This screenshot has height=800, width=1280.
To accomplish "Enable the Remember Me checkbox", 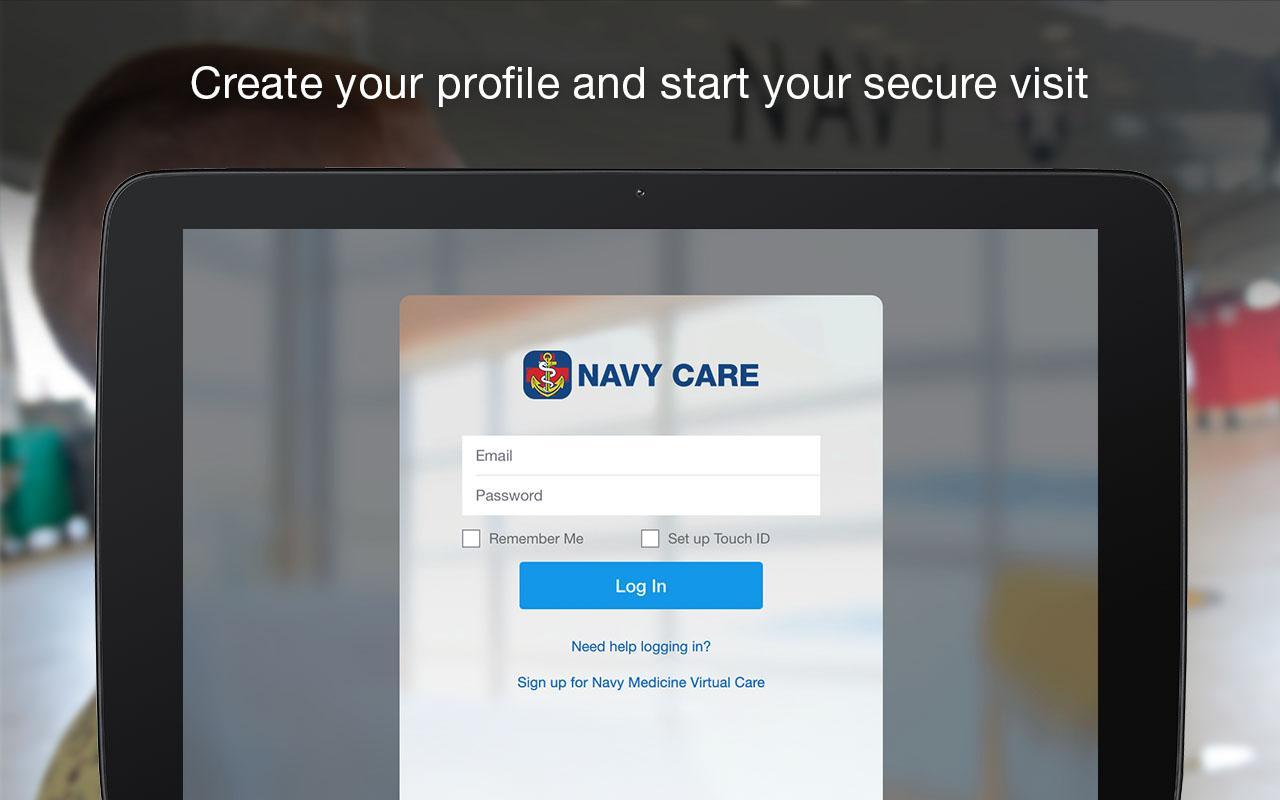I will point(471,539).
